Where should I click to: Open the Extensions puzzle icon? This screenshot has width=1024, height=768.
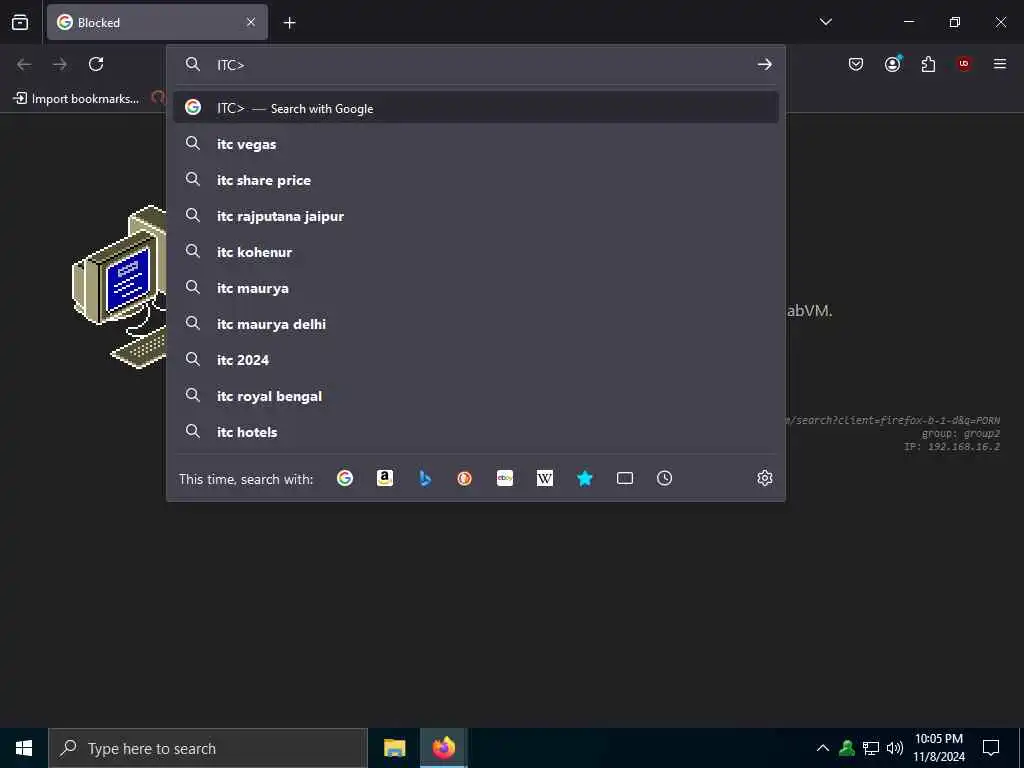pos(928,64)
